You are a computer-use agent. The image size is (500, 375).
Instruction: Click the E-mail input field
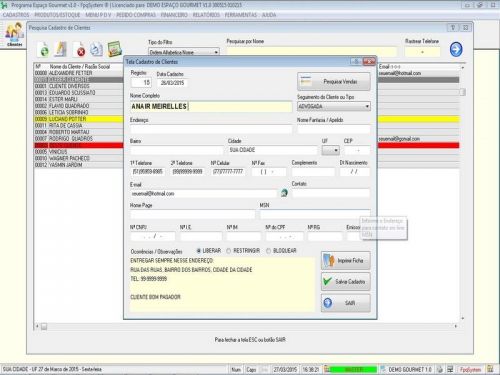(204, 193)
